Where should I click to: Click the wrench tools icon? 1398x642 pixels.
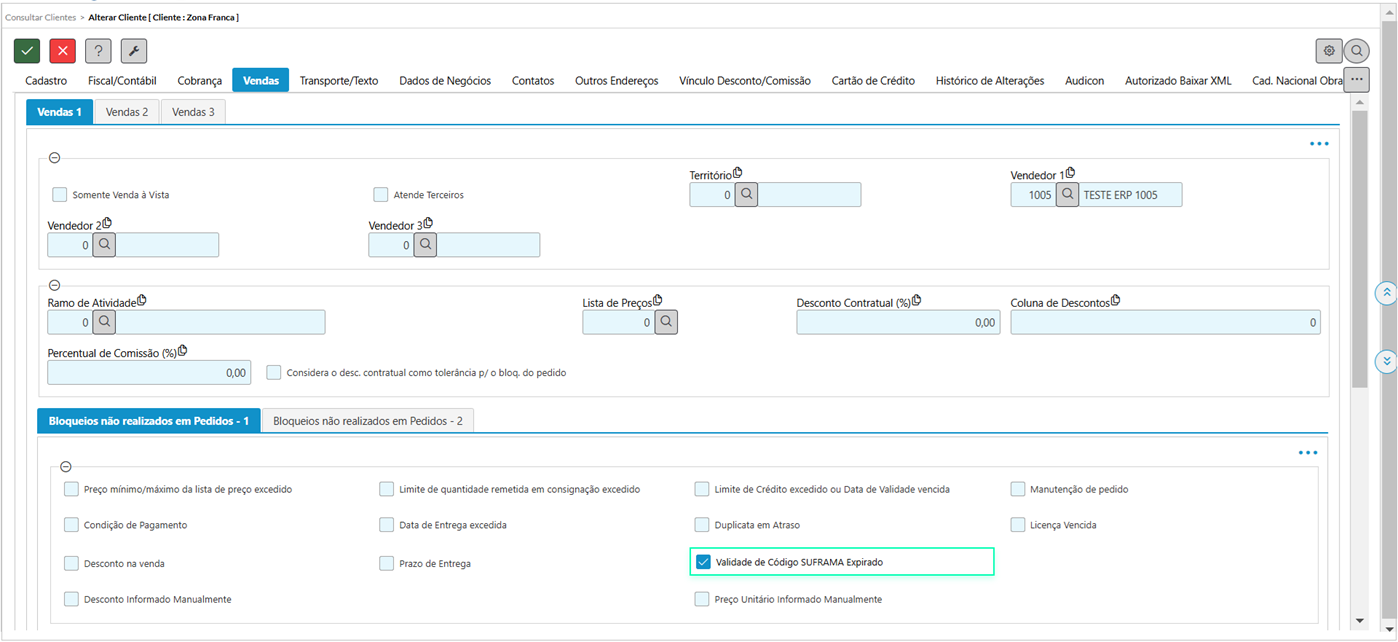tap(134, 51)
